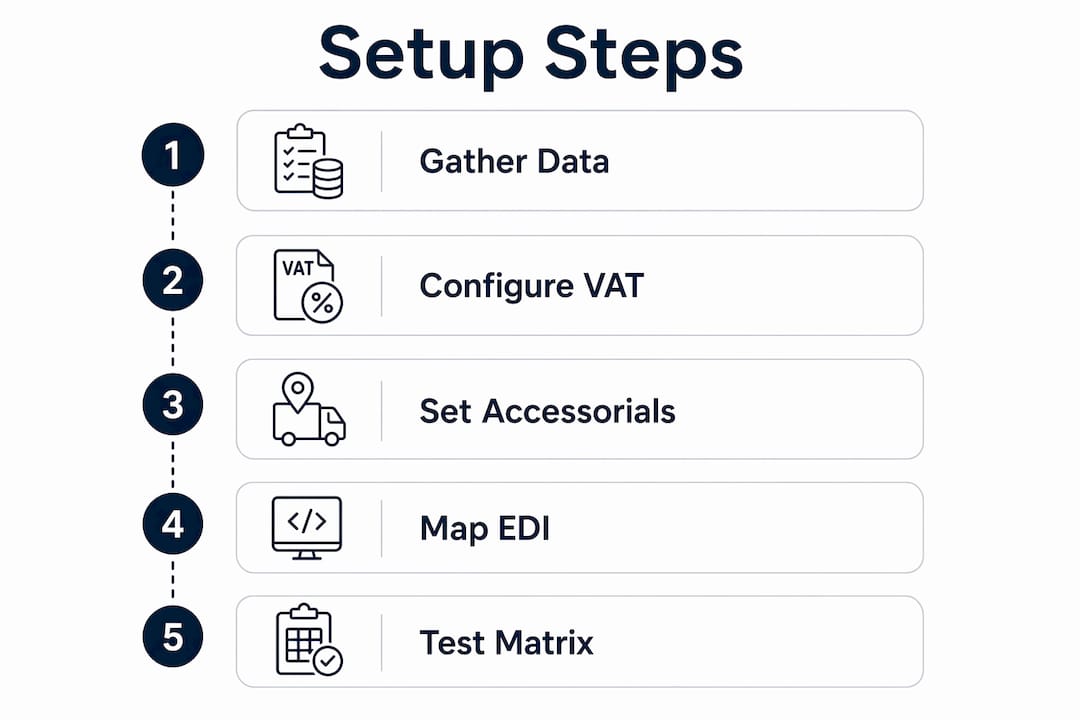Select step number 1 circle
Image resolution: width=1080 pixels, height=720 pixels.
click(x=173, y=155)
